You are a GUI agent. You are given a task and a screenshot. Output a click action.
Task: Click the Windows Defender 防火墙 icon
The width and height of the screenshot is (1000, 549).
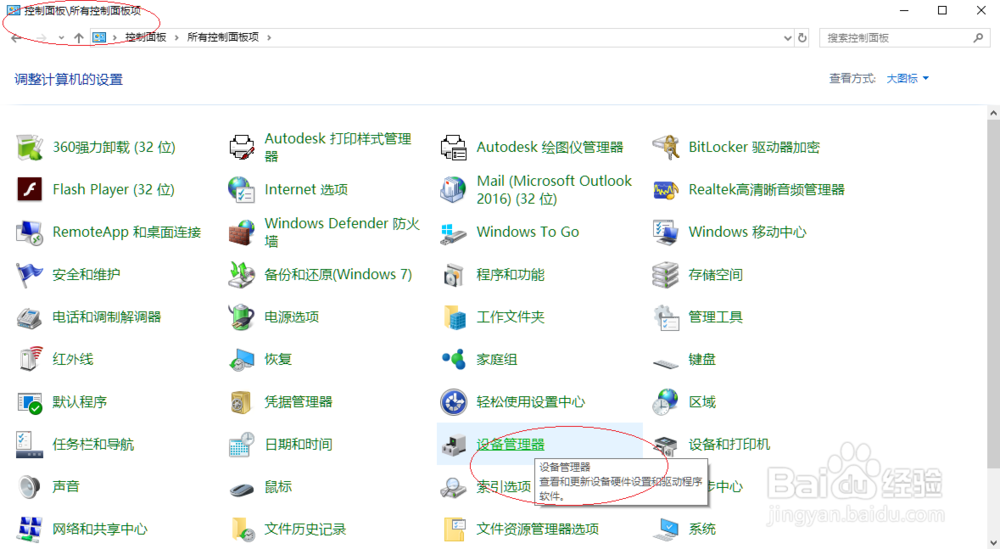242,232
